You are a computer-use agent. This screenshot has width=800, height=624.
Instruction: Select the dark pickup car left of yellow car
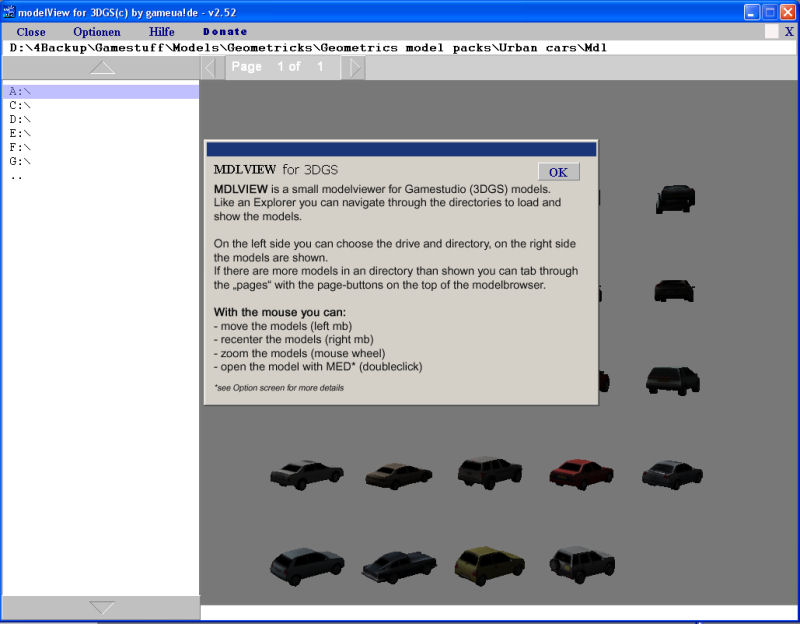point(399,567)
